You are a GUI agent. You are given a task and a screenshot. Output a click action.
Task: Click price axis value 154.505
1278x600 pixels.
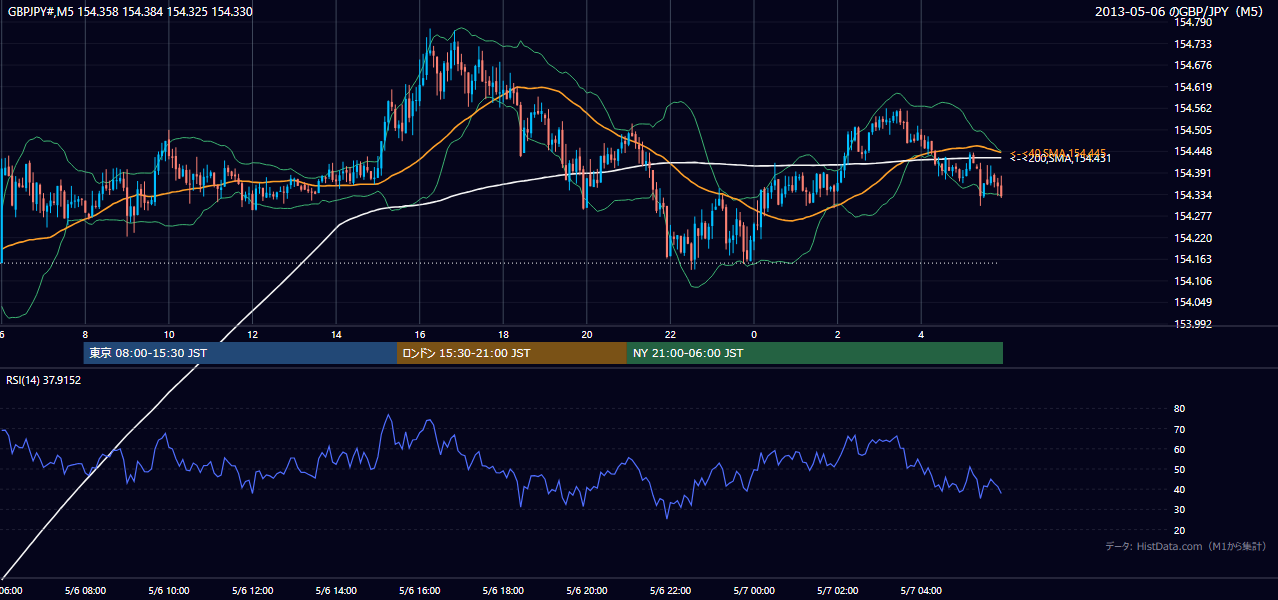[x=1194, y=130]
